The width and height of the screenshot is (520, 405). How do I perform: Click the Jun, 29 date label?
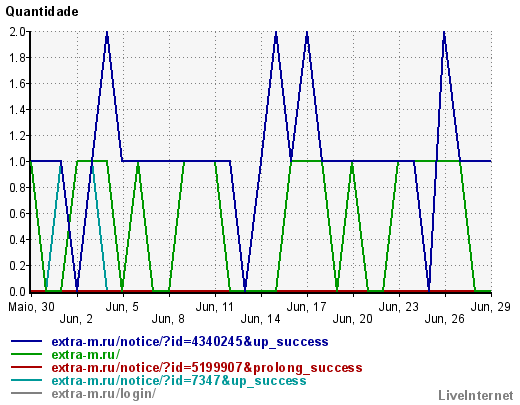coord(491,307)
